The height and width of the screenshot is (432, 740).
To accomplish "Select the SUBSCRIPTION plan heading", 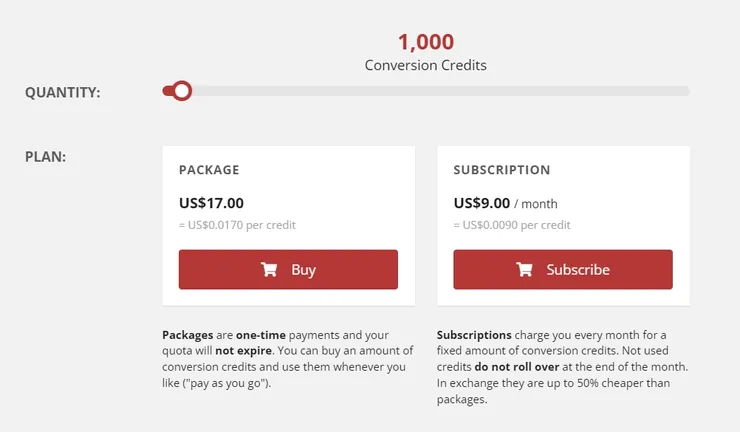I will (x=502, y=170).
